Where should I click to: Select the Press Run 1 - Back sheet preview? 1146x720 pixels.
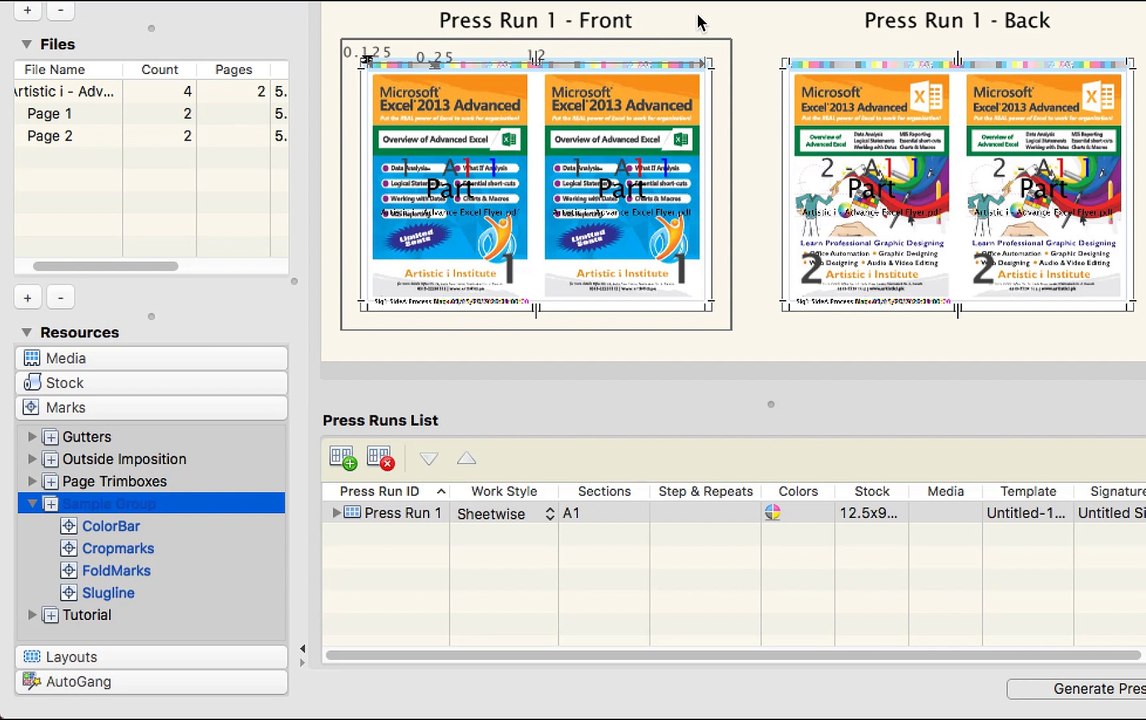pos(957,184)
